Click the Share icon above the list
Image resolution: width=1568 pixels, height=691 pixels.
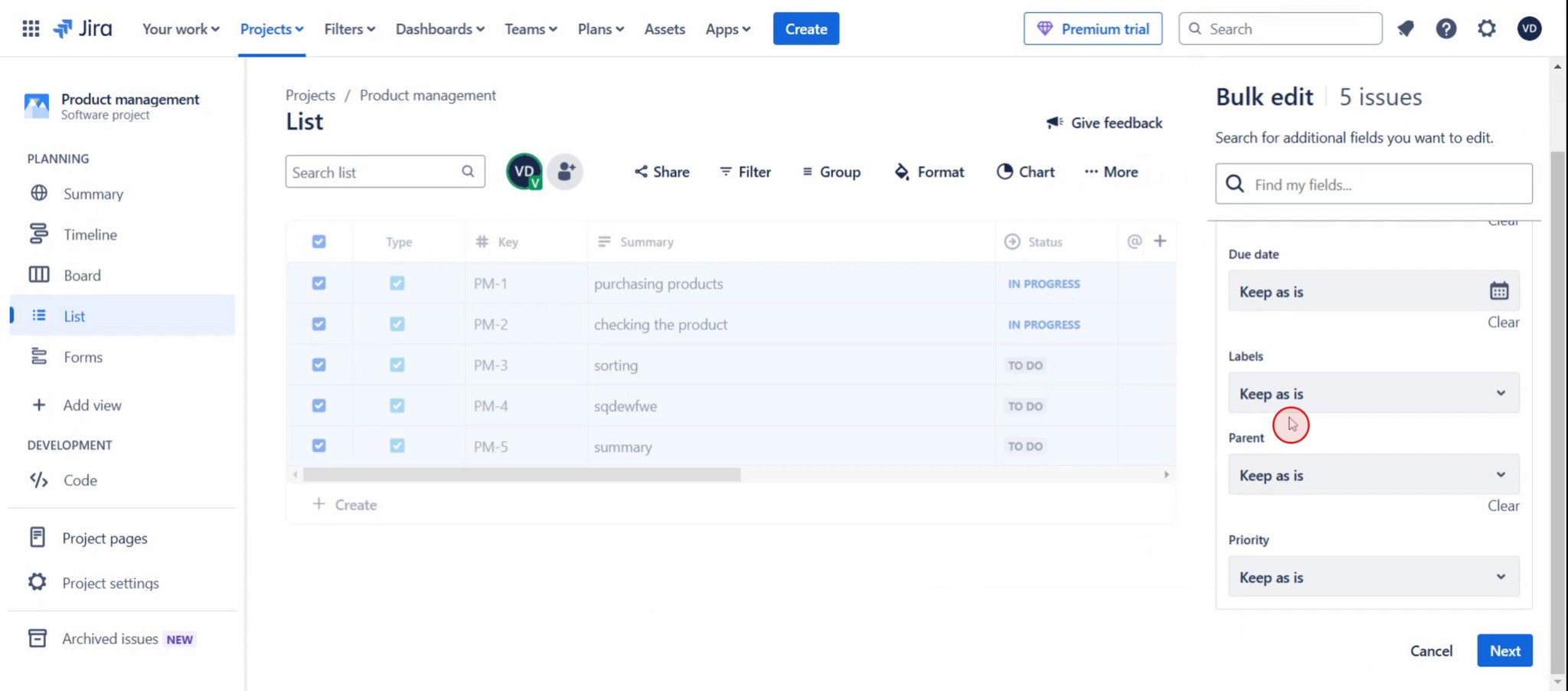[661, 172]
